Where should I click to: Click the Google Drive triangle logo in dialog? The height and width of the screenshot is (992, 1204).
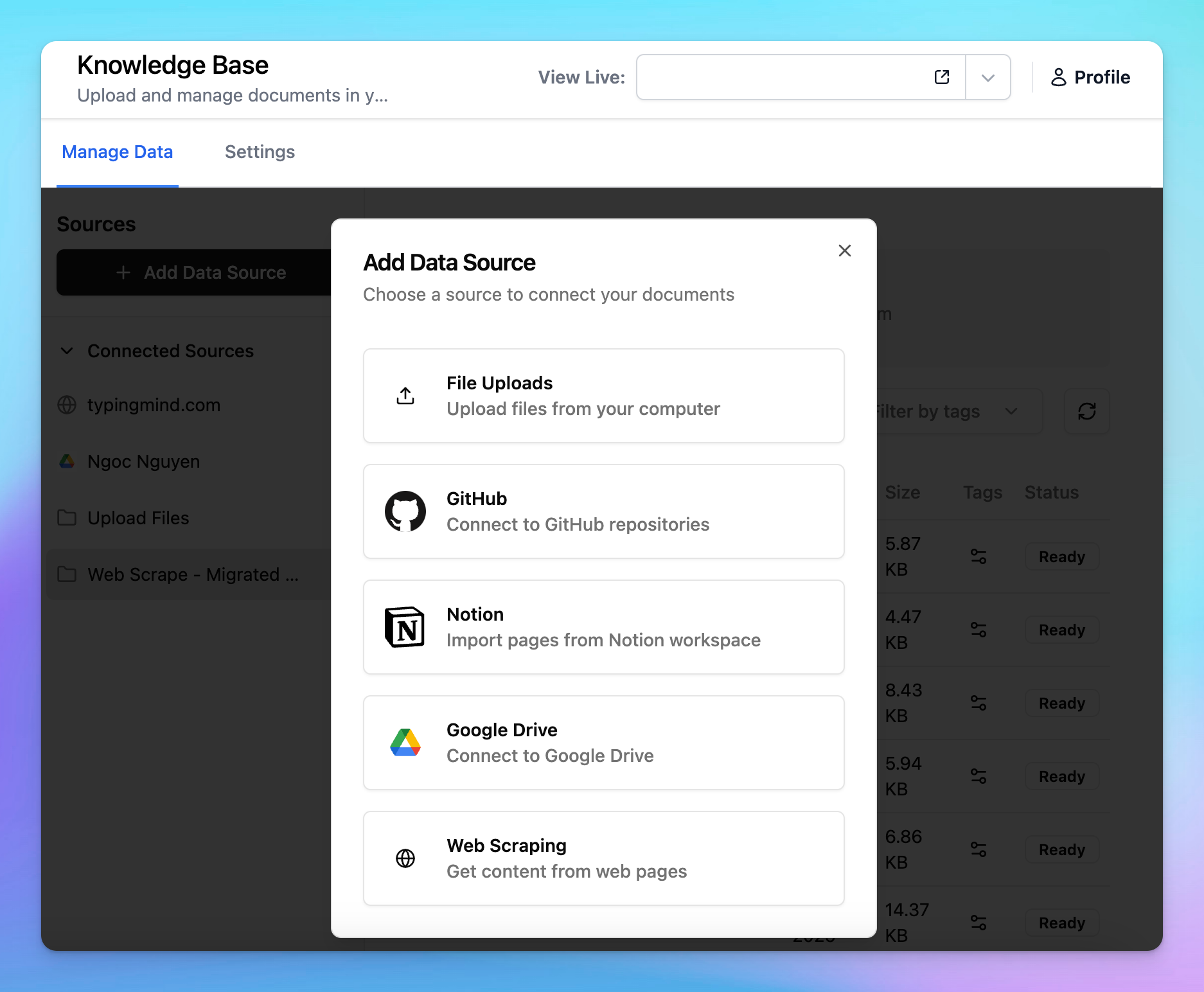[x=405, y=743]
